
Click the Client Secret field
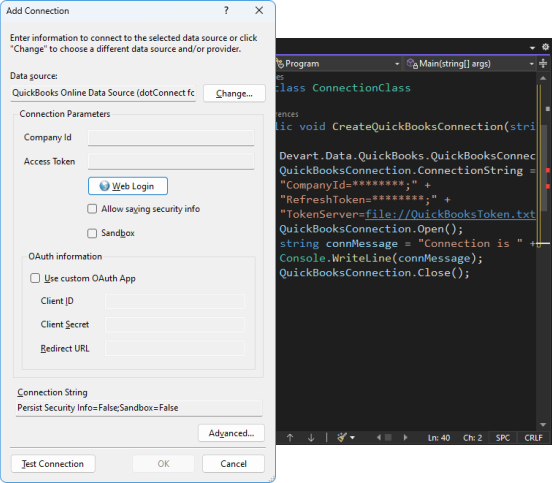point(175,325)
